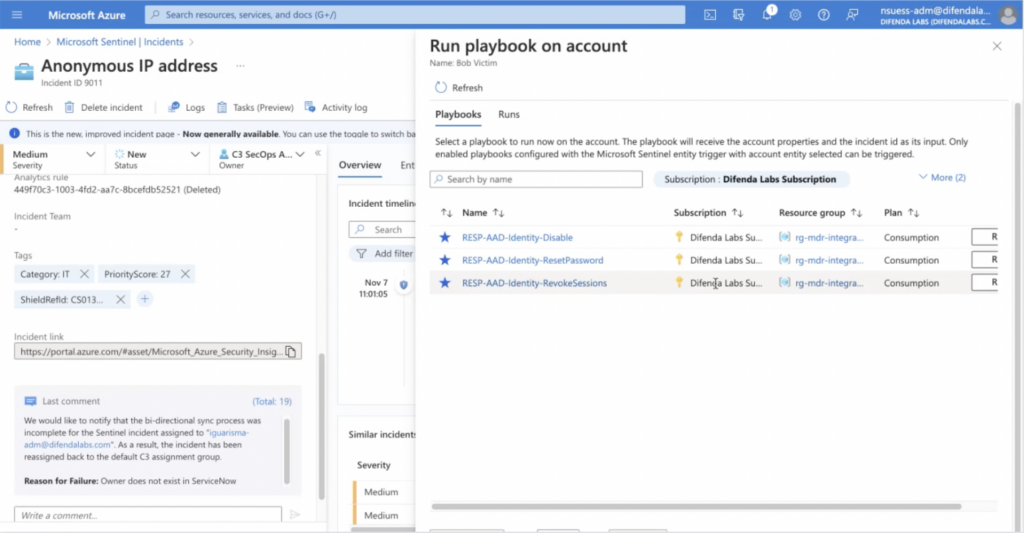The width and height of the screenshot is (1024, 533).
Task: Open portal settings gear
Action: pos(795,14)
